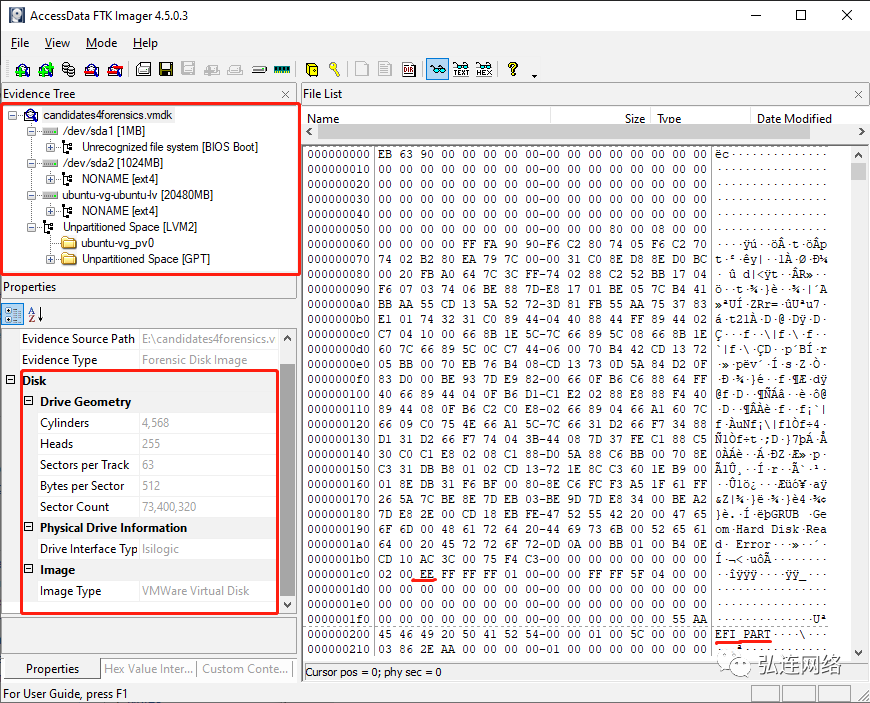Toggle automatic file view glasses icon
Image resolution: width=870 pixels, height=703 pixels.
point(438,69)
